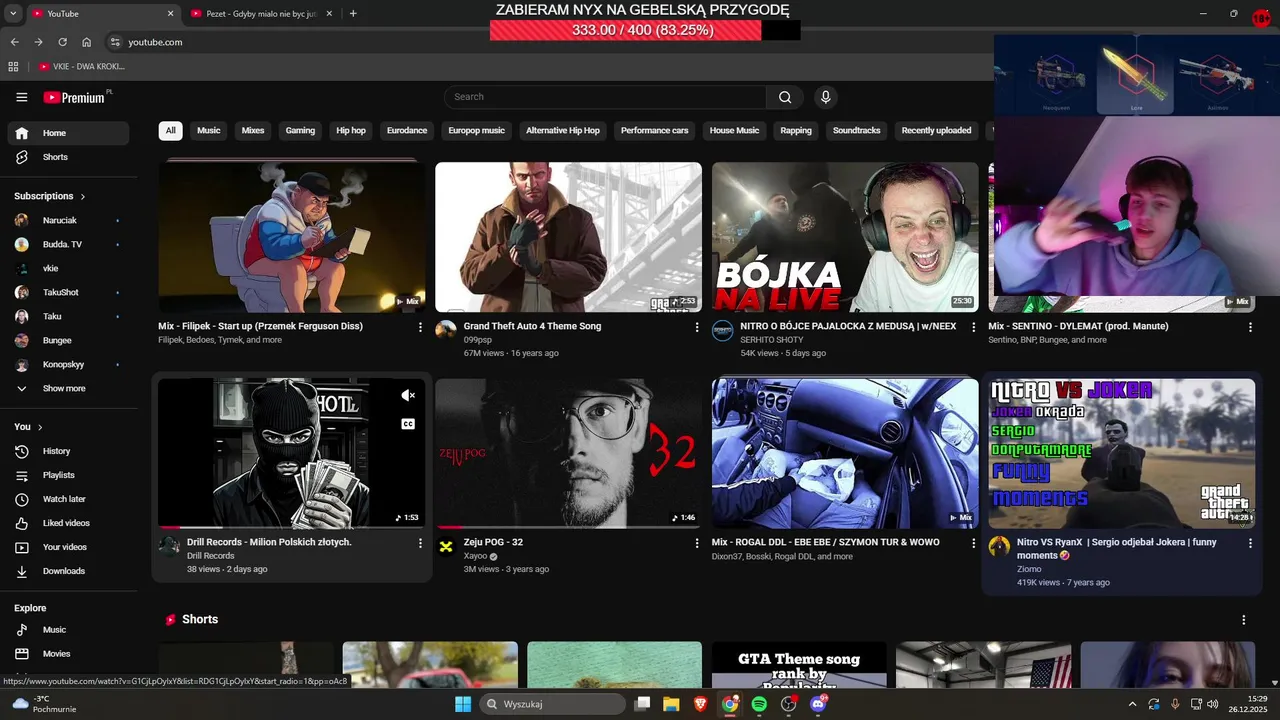This screenshot has height=720, width=1280.
Task: Switch to the Pezet browser tab
Action: 260,14
